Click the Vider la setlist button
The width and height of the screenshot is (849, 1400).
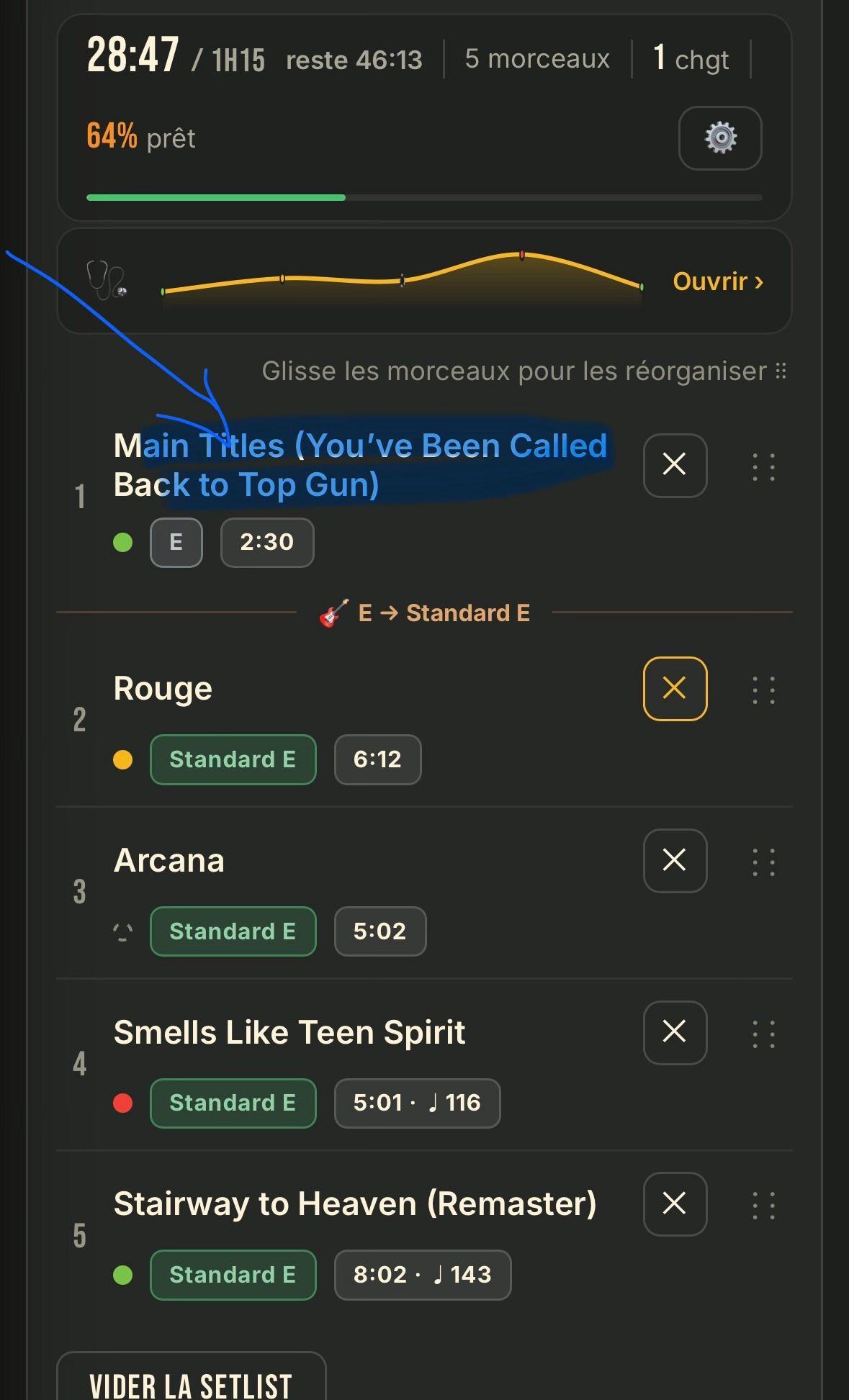click(x=191, y=1378)
